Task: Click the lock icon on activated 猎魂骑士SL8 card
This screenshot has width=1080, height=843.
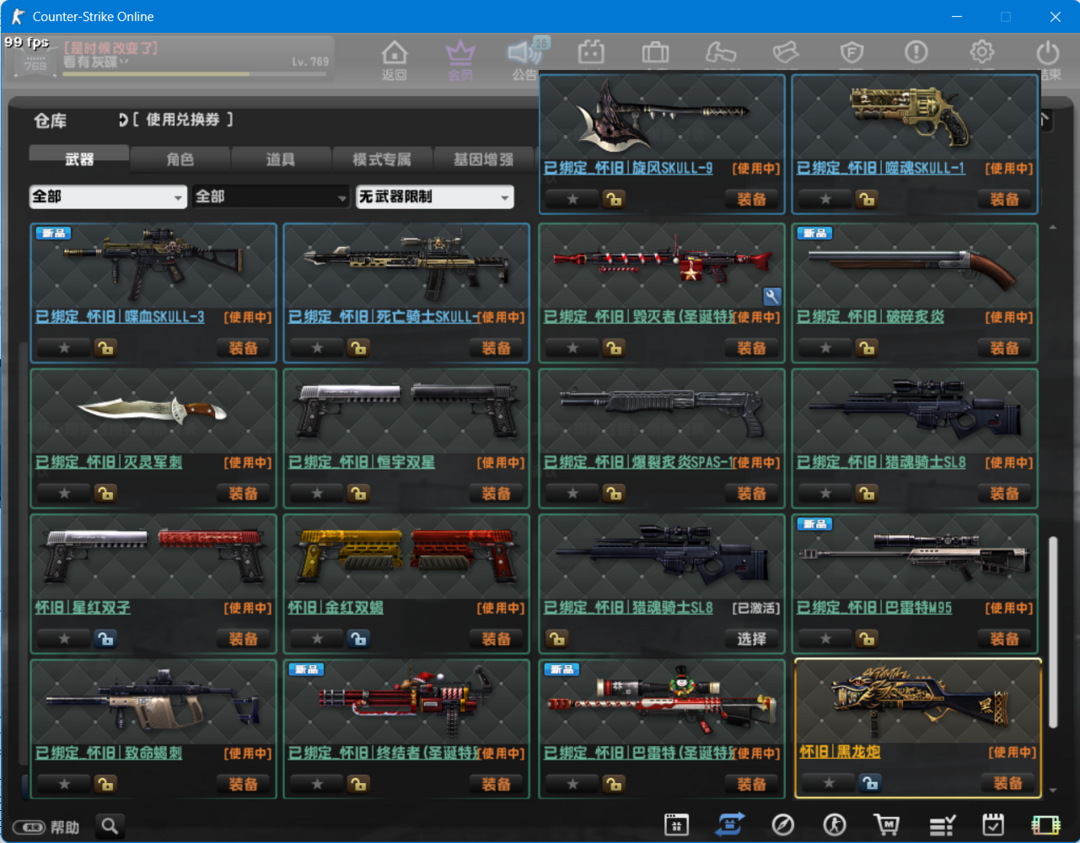Action: point(557,638)
